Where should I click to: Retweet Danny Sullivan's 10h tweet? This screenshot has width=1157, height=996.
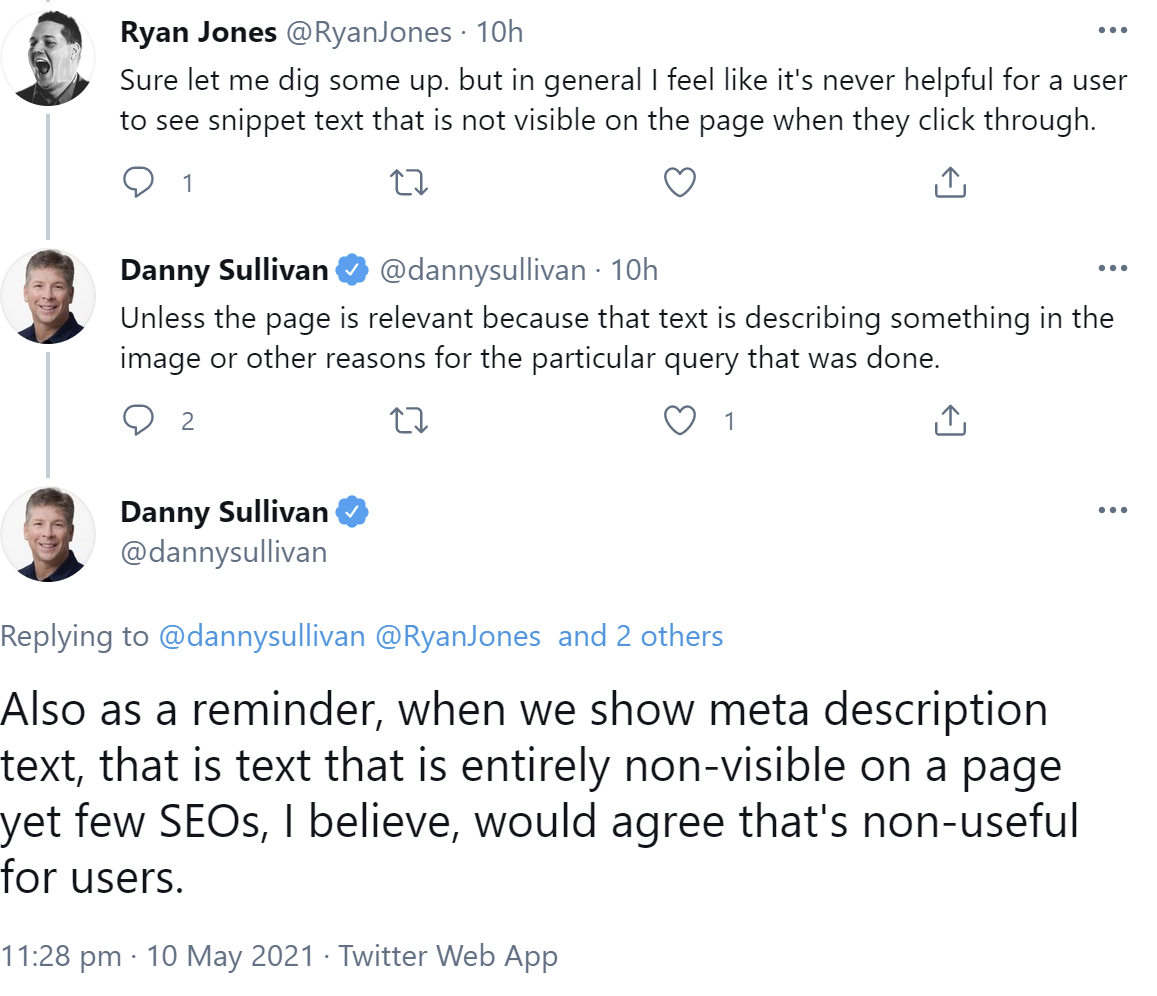[x=406, y=421]
